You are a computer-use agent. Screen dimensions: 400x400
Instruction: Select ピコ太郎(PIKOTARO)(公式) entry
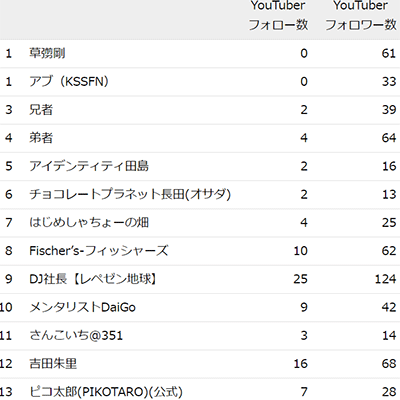(x=106, y=392)
